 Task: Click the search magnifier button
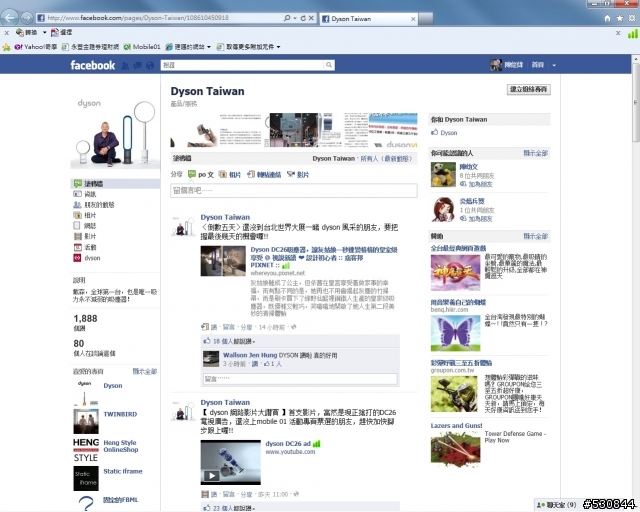pyautogui.click(x=329, y=65)
